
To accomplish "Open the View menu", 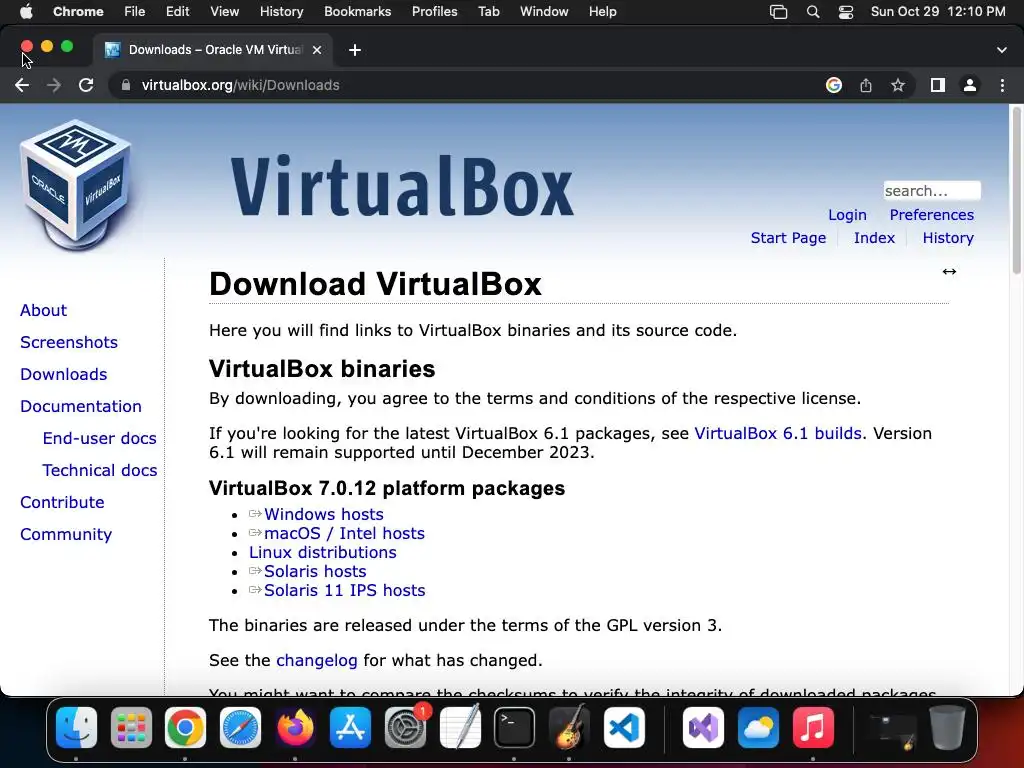I will pyautogui.click(x=224, y=12).
